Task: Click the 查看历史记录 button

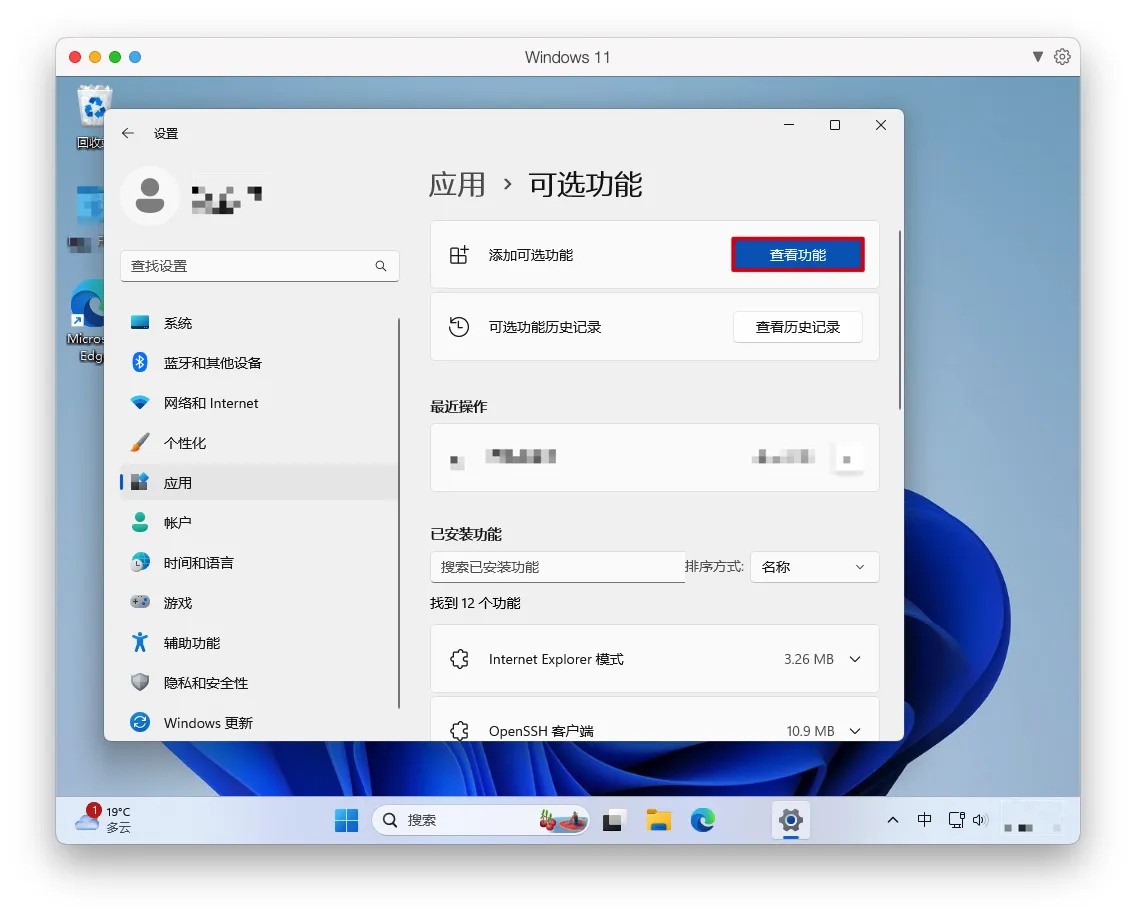Action: [798, 327]
